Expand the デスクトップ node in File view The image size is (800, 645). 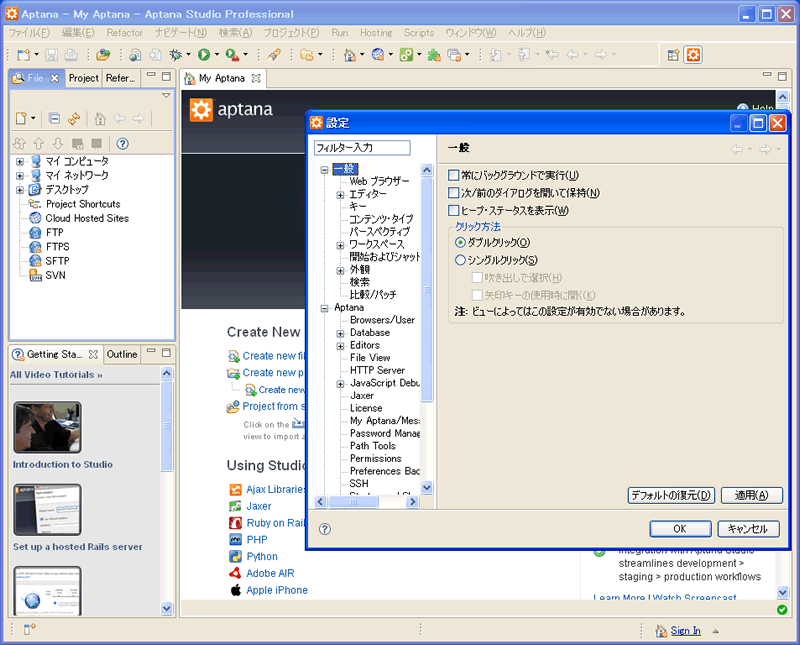click(x=19, y=190)
